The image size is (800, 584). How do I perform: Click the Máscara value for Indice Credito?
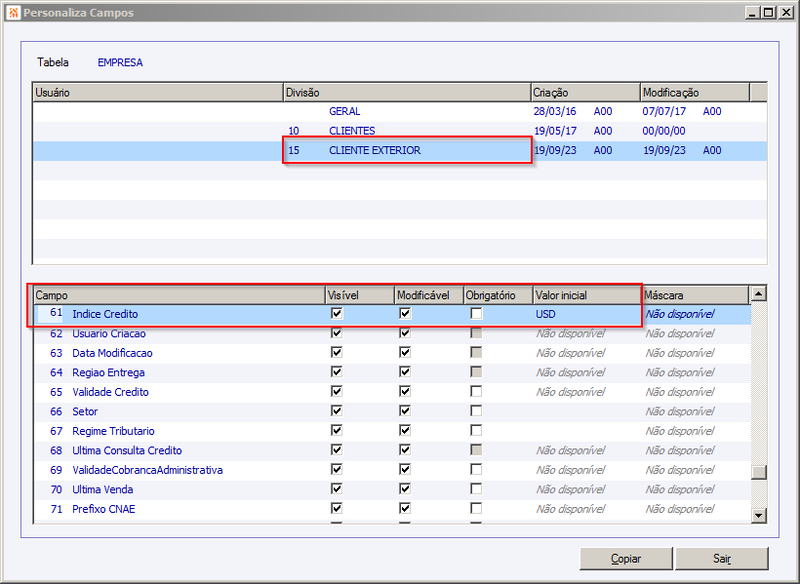pyautogui.click(x=680, y=314)
